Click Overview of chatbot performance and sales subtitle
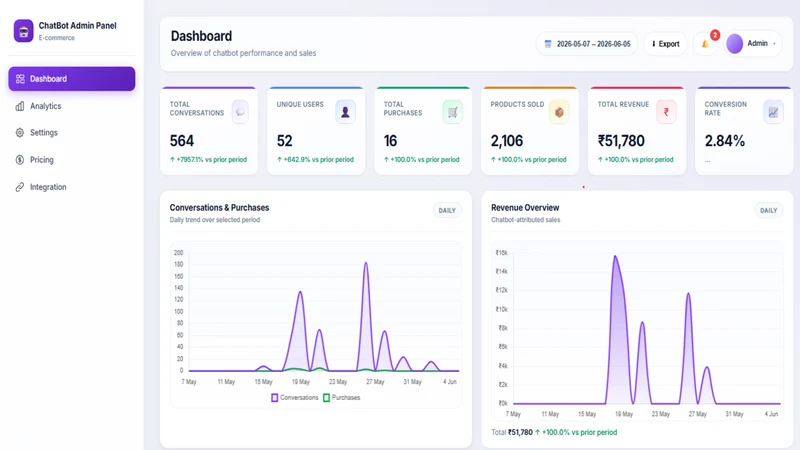Screen dimensions: 800x450 [243, 53]
